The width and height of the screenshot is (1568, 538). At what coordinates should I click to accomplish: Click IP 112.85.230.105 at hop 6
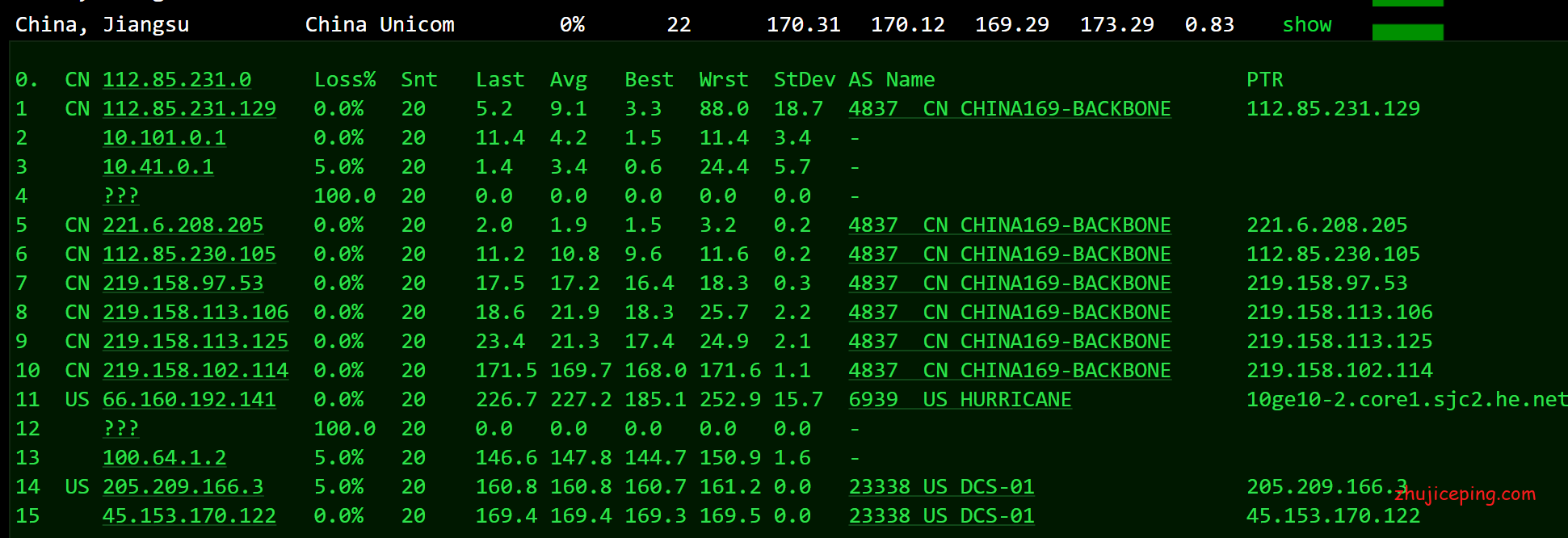tap(189, 254)
